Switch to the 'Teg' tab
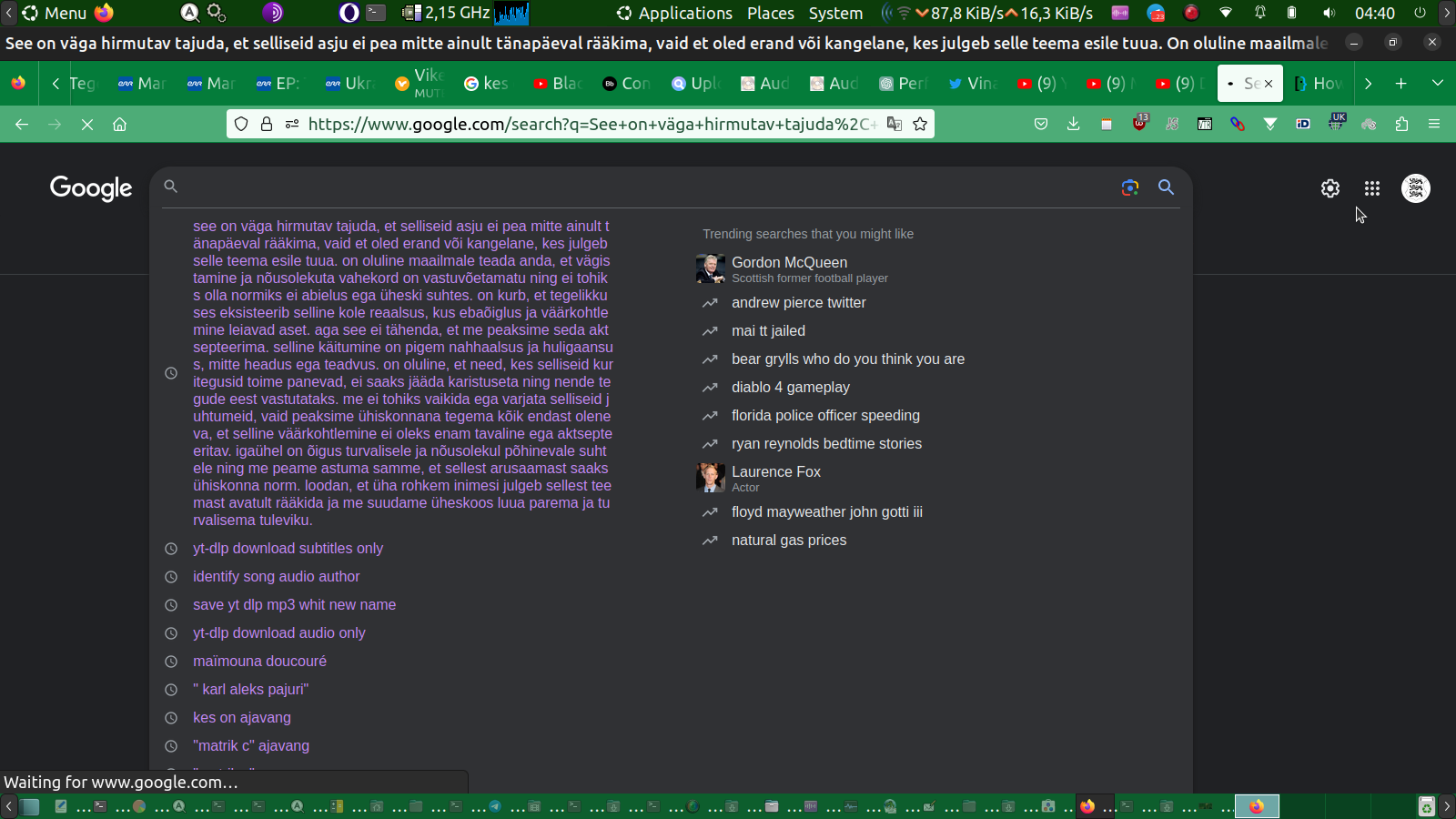This screenshot has height=819, width=1456. coord(82,84)
